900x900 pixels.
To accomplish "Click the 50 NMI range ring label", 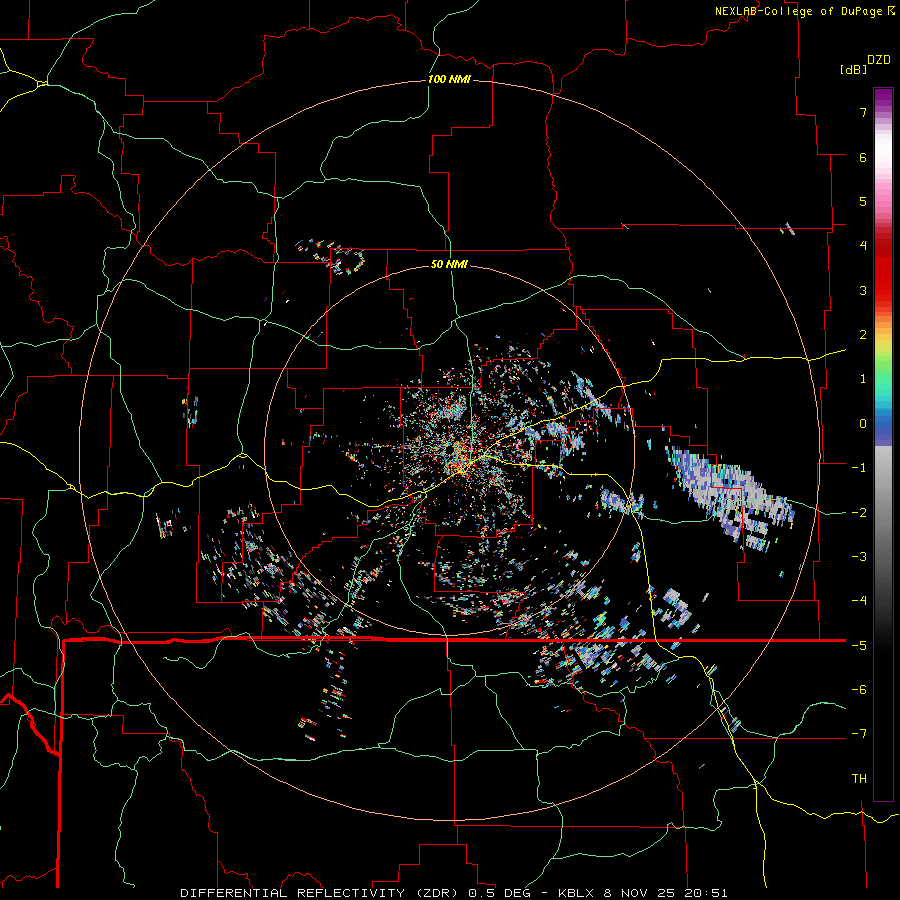I will 449,264.
